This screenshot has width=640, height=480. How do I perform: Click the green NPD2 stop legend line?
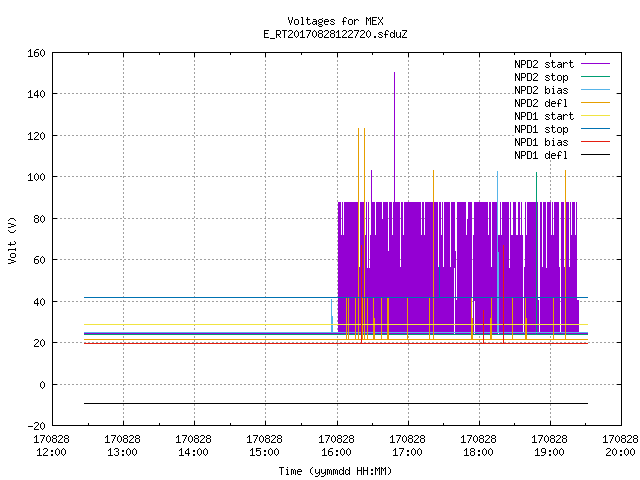[x=595, y=76]
